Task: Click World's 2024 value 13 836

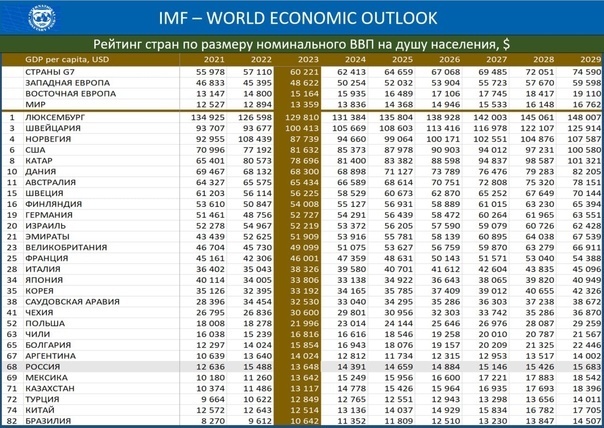Action: [x=351, y=104]
